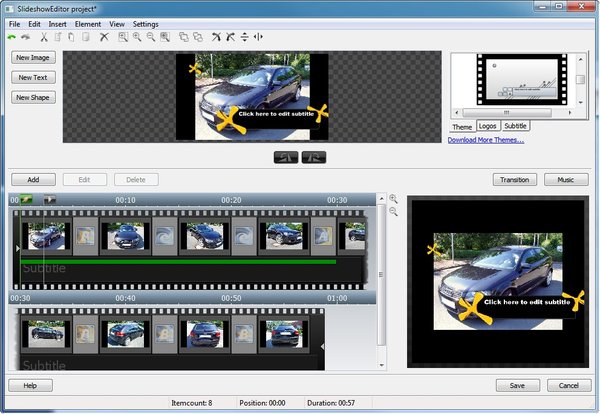Viewport: 600px width, 414px height.
Task: Zoom out the timeline with magnifier minus
Action: pos(393,212)
